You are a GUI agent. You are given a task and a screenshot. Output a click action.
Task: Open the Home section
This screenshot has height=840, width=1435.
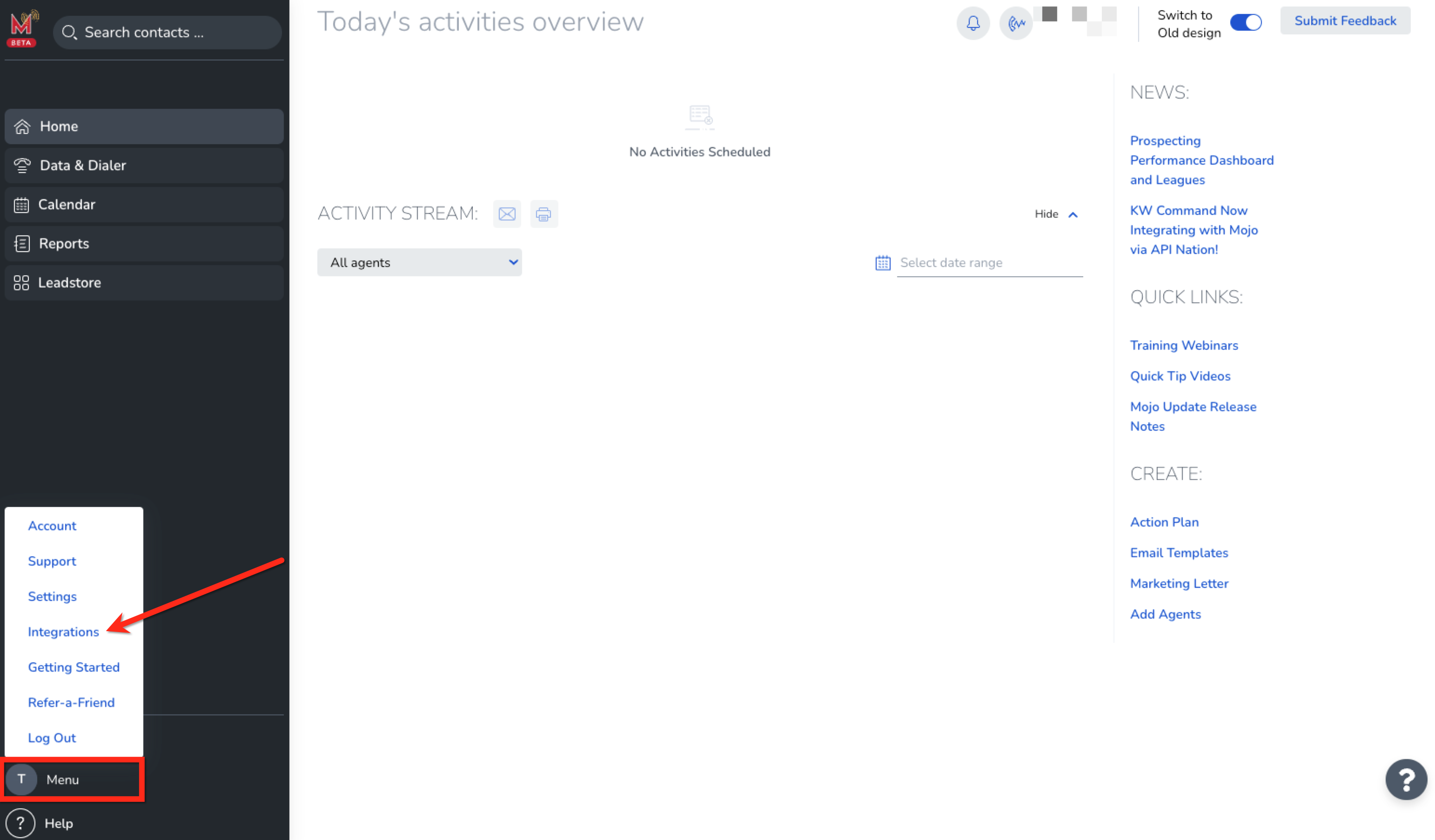tap(144, 127)
